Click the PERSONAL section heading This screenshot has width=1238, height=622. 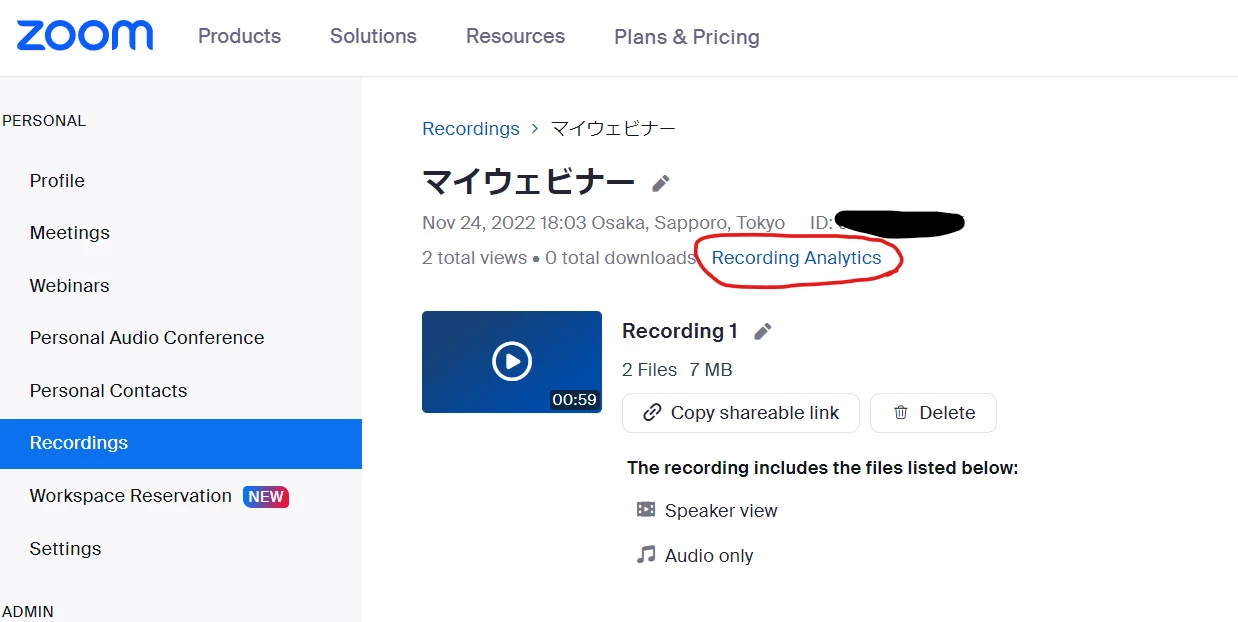tap(44, 121)
